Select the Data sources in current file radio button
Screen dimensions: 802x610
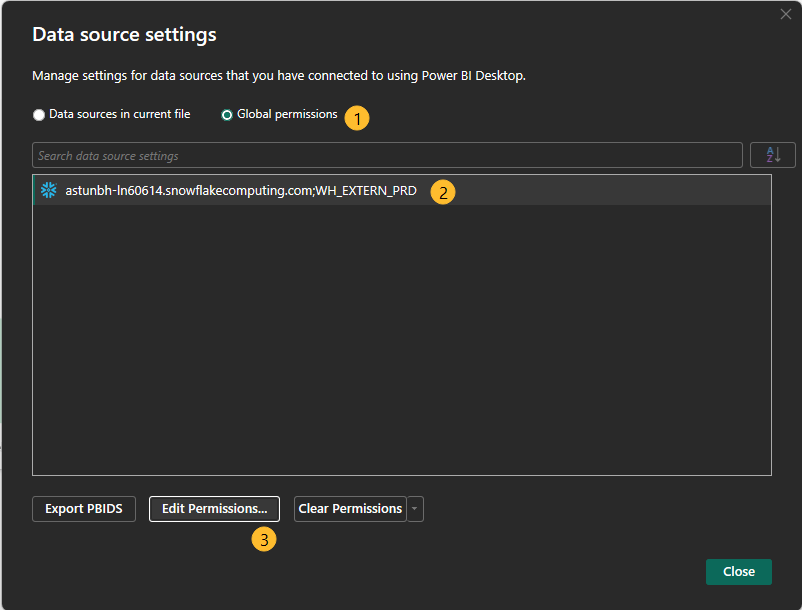pos(39,115)
